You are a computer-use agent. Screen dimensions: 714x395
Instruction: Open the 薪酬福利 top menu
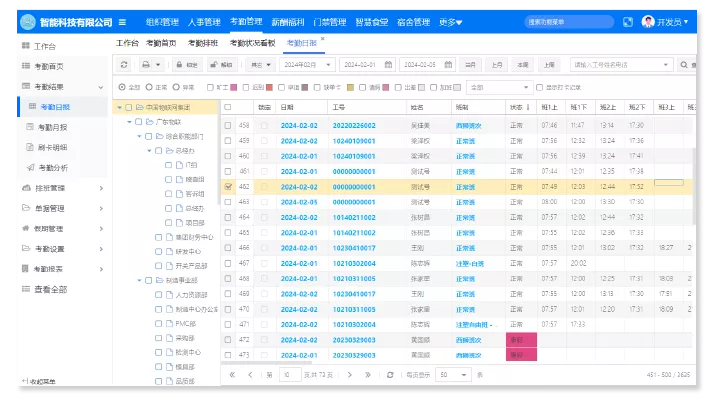pos(288,22)
